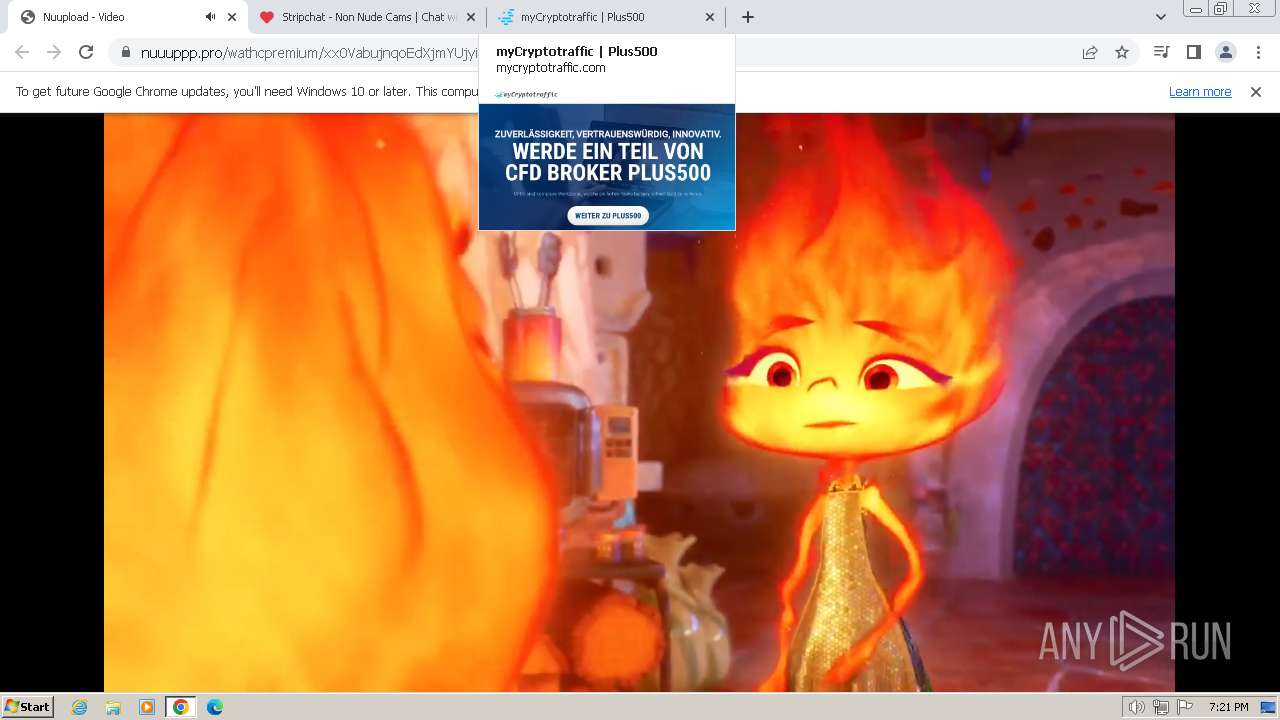Open Chrome three-dot menu
The width and height of the screenshot is (1280, 720).
1258,52
